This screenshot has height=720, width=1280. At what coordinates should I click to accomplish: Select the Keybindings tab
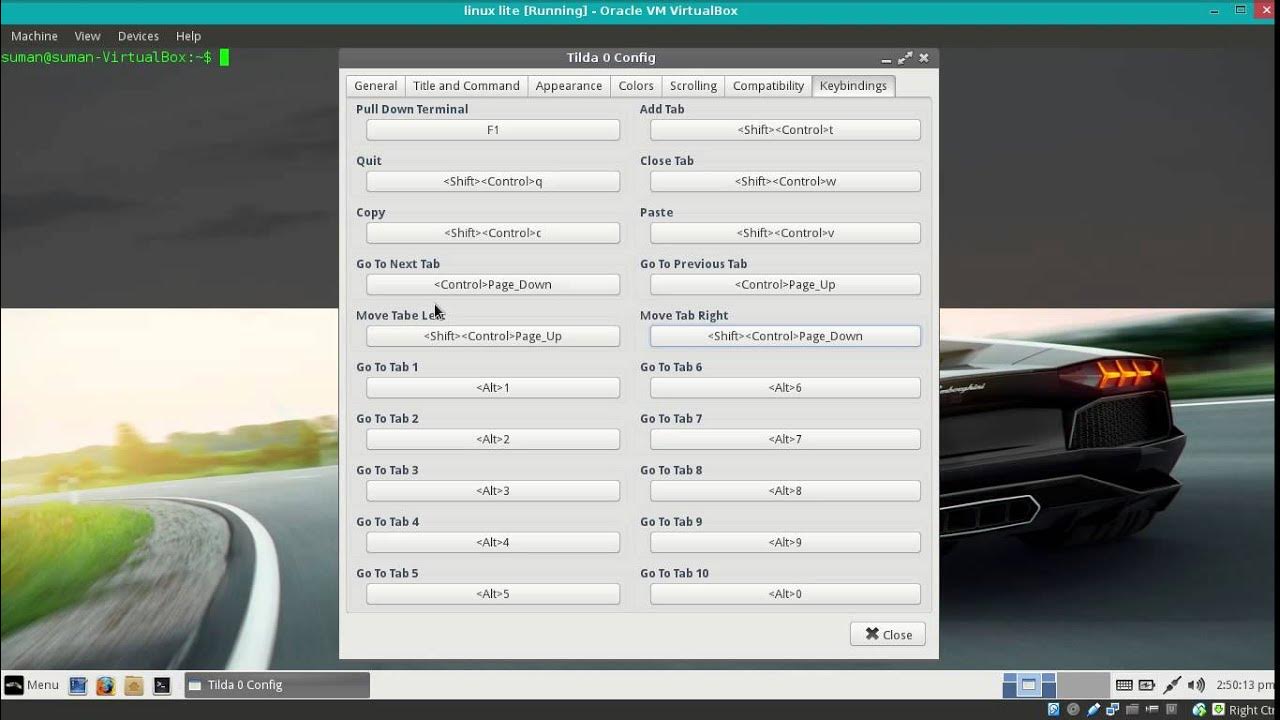(853, 86)
